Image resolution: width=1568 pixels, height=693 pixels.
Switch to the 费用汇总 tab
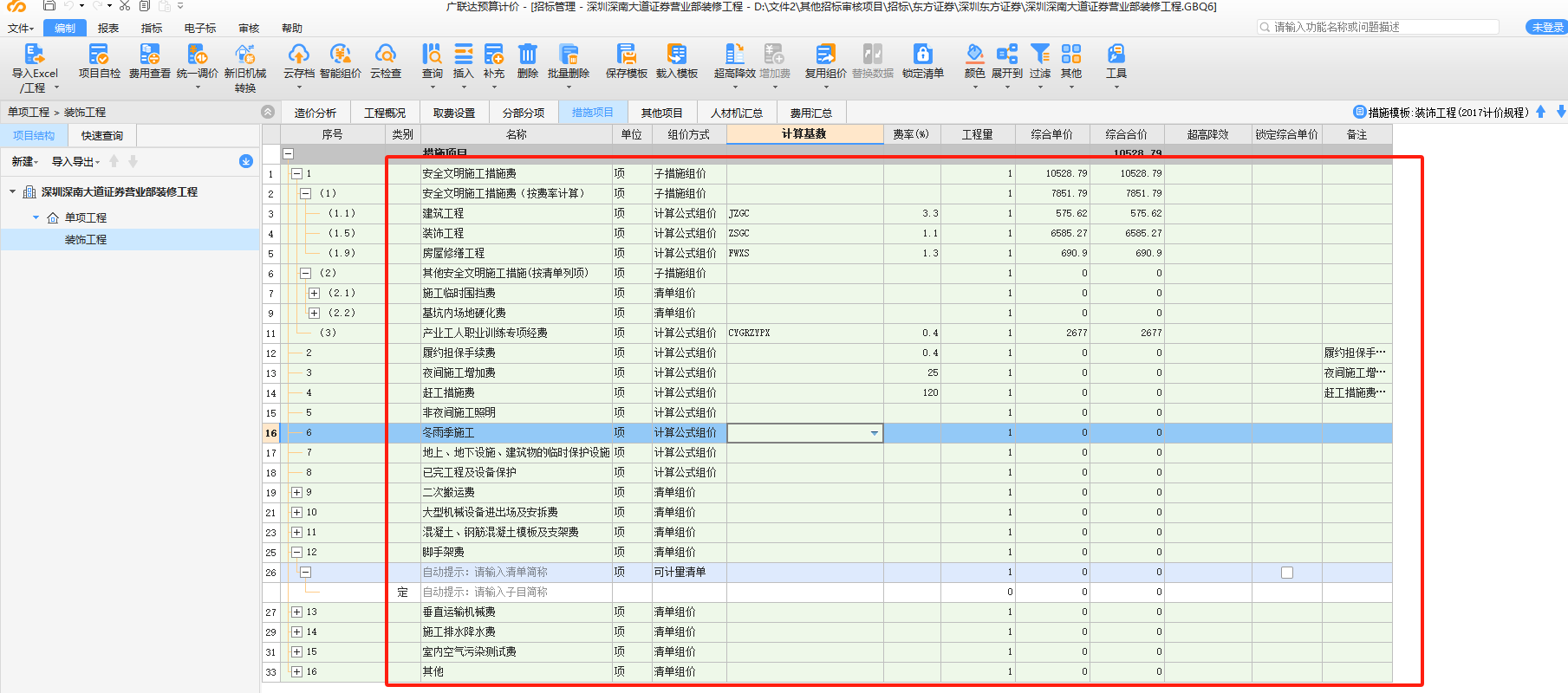click(x=811, y=113)
